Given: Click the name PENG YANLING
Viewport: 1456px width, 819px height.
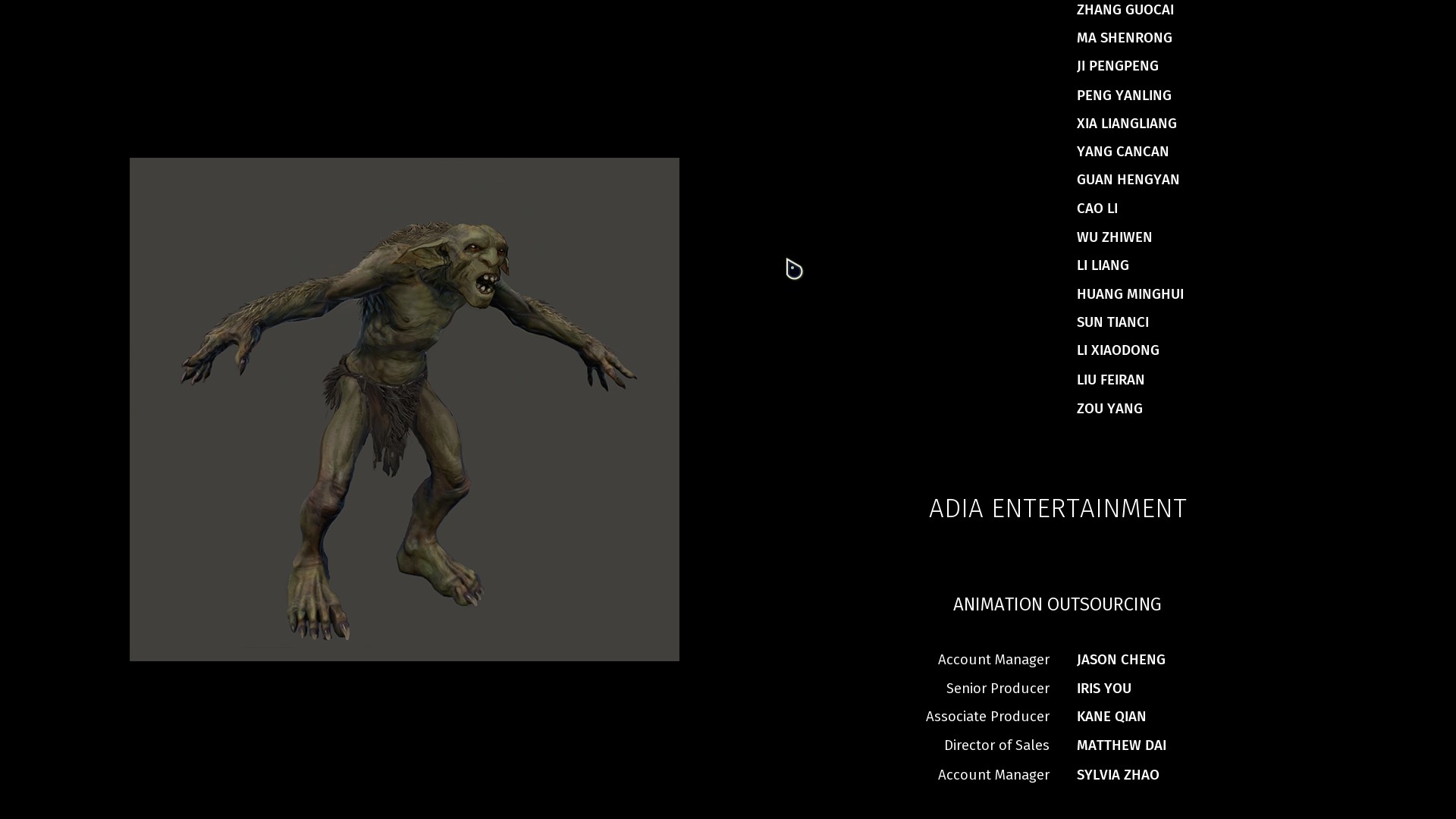Looking at the screenshot, I should [1123, 96].
